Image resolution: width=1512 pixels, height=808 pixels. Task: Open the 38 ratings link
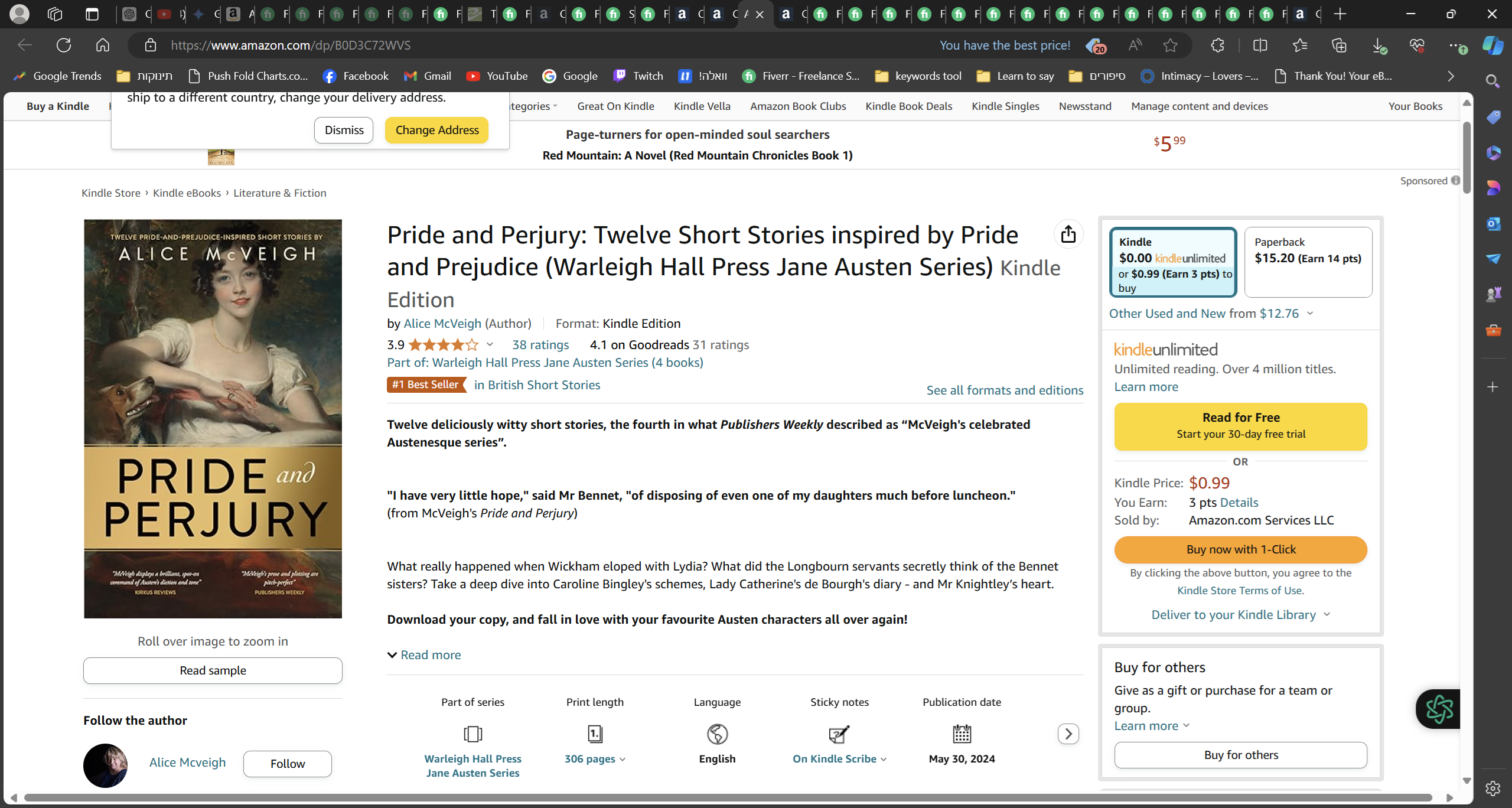(x=540, y=345)
